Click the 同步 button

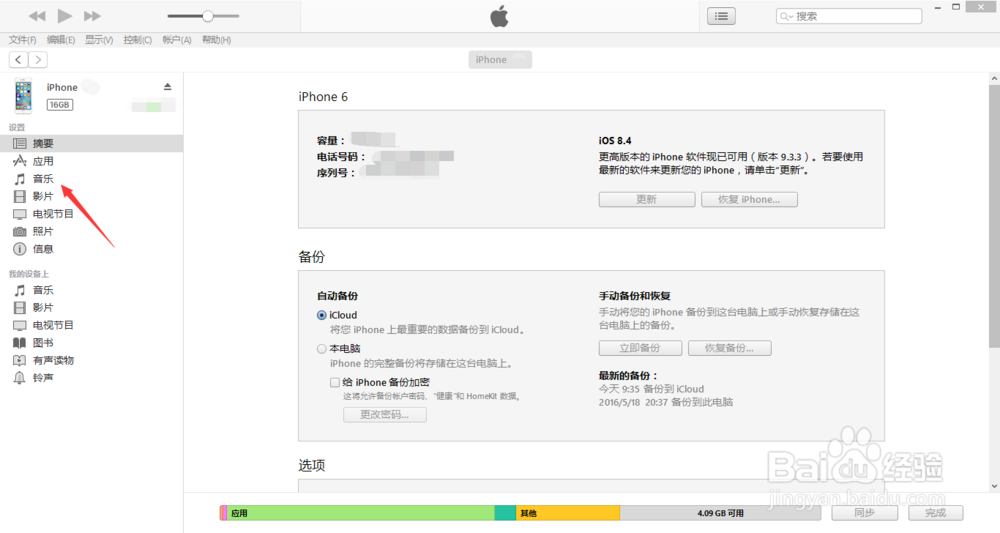(x=865, y=513)
